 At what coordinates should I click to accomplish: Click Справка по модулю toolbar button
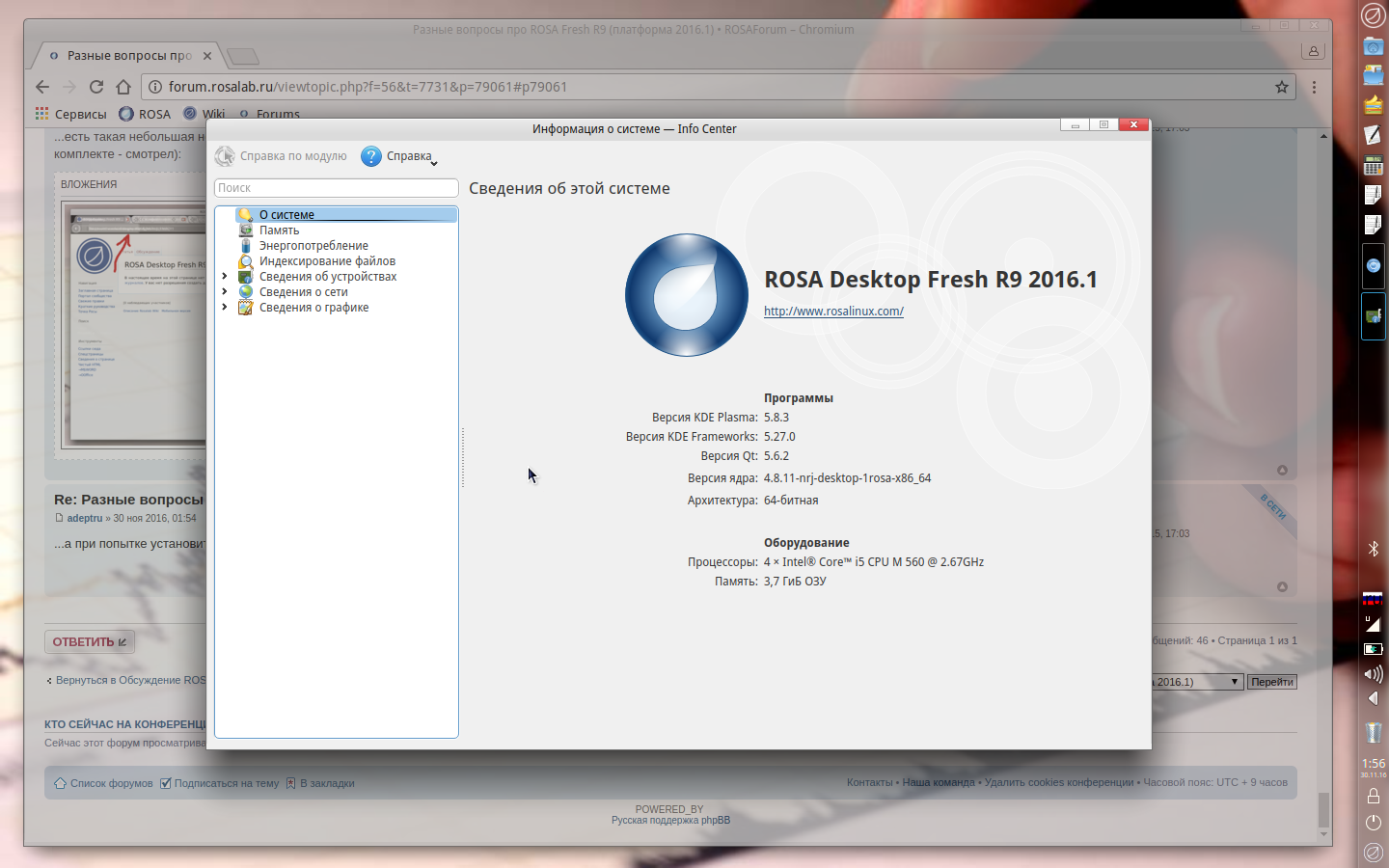click(281, 156)
